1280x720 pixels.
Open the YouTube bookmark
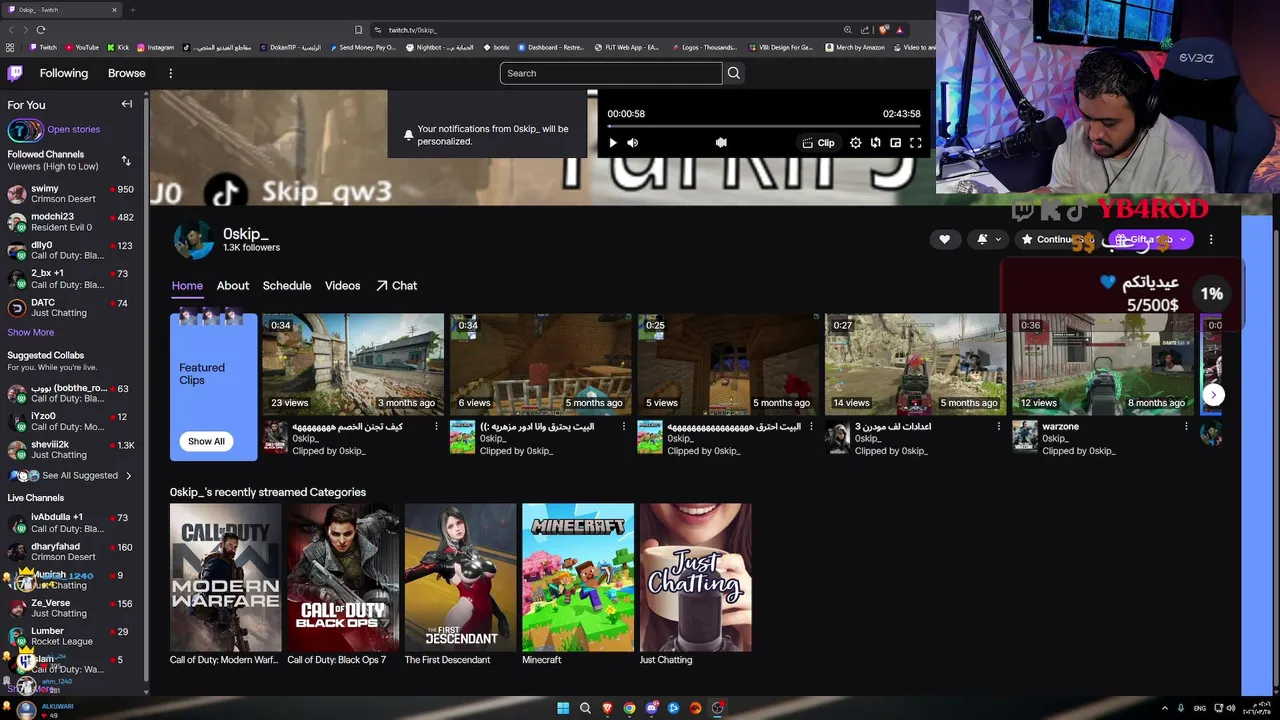click(82, 47)
